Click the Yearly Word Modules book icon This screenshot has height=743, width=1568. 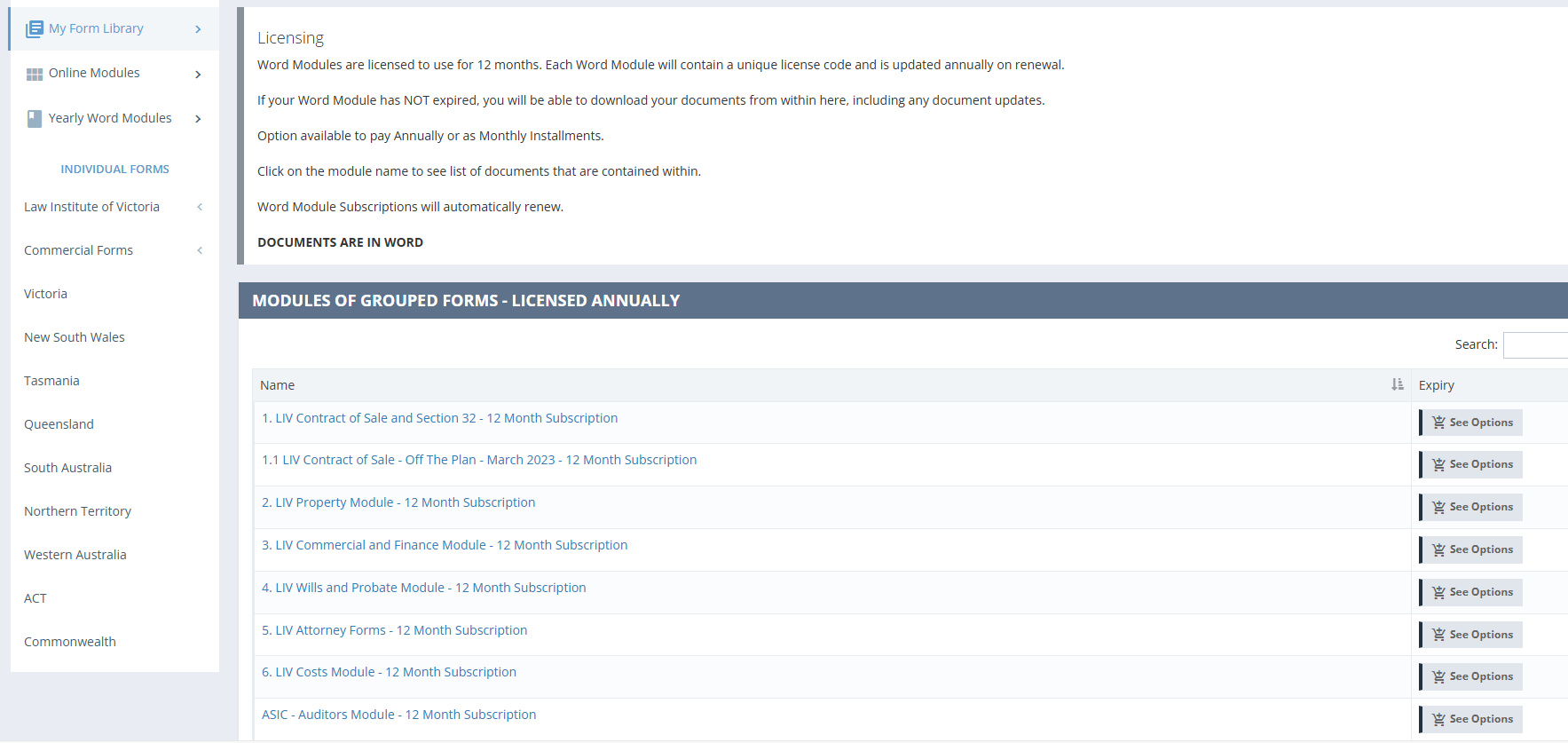(35, 119)
